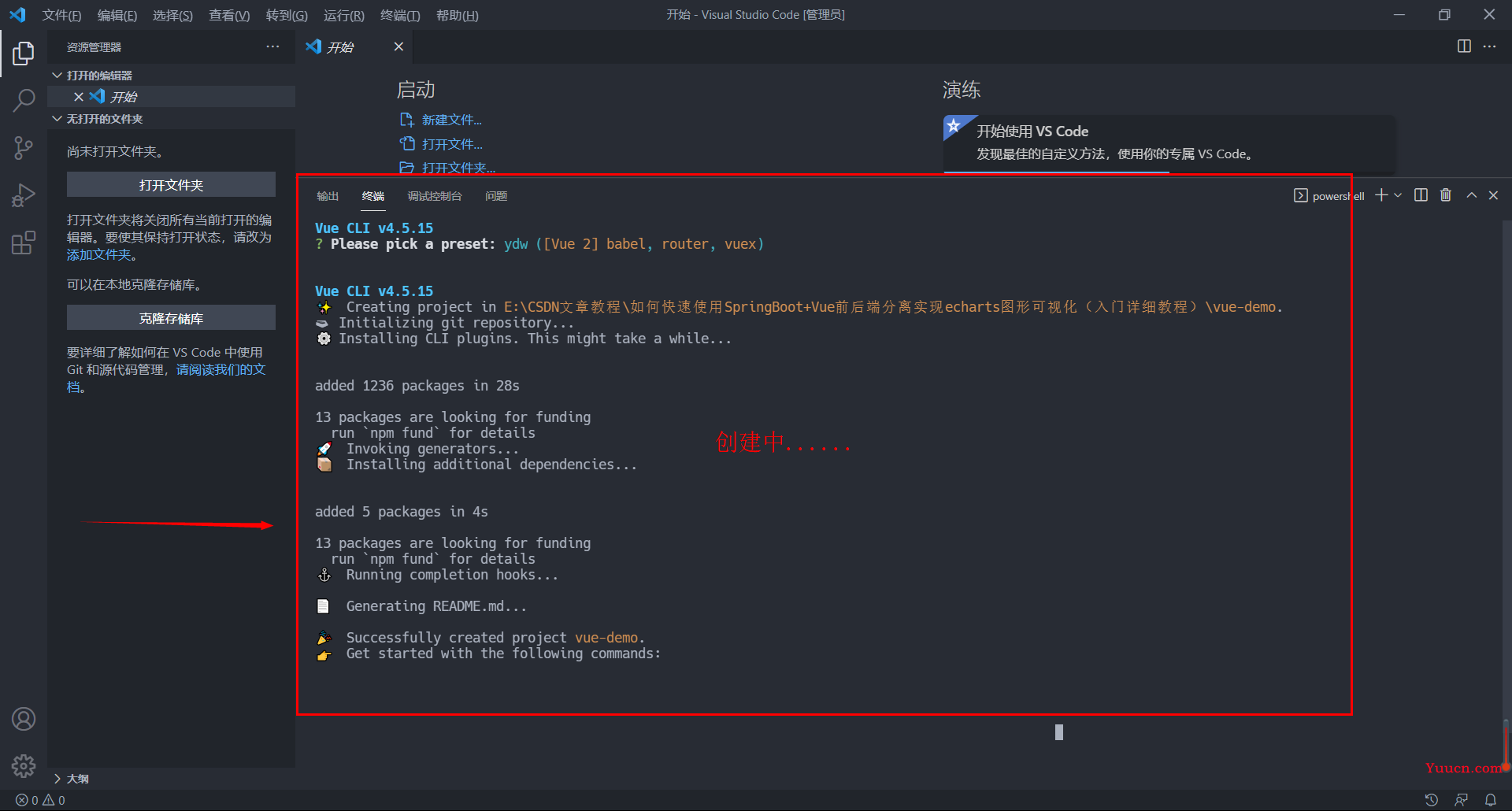Open the 帮助(H) menu

(457, 15)
